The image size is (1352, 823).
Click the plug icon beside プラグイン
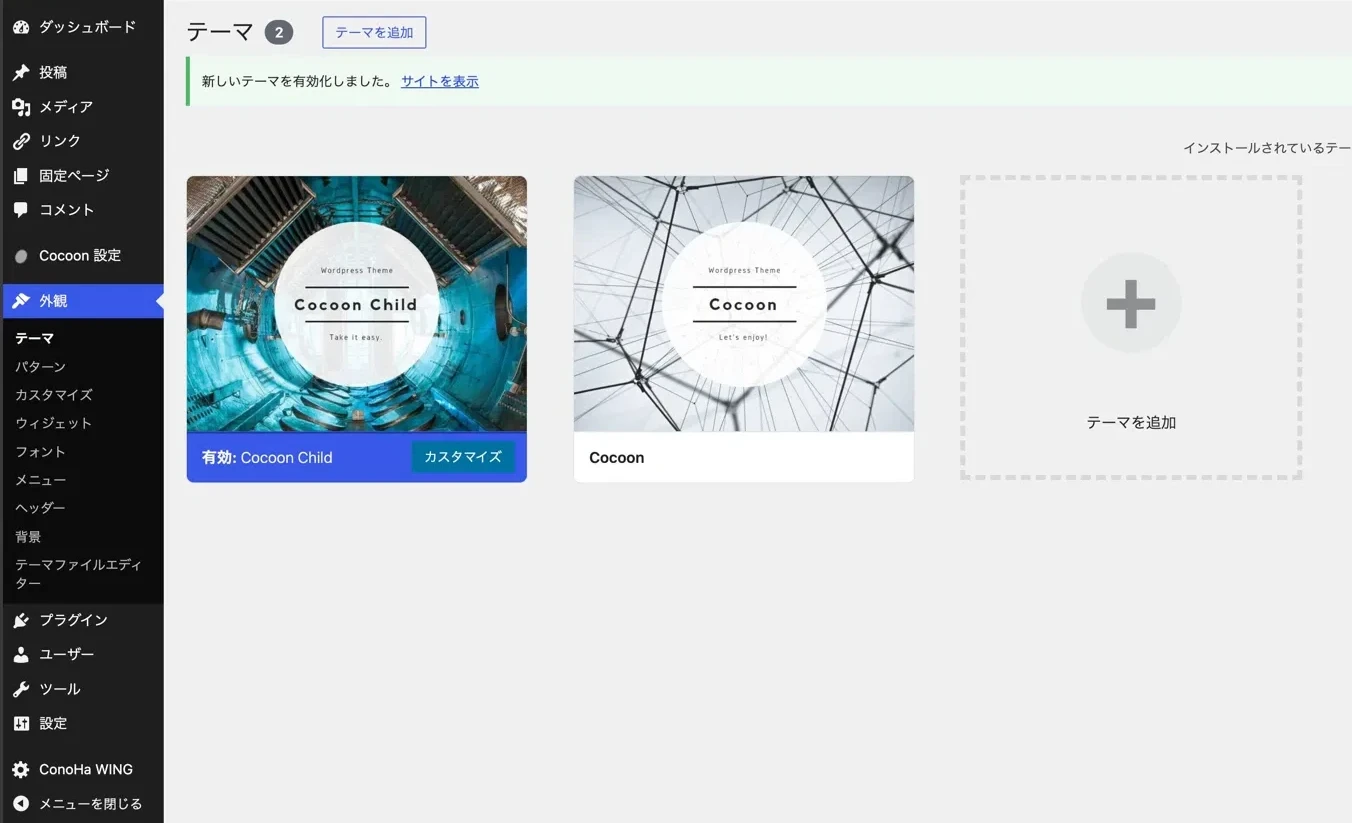pos(21,620)
